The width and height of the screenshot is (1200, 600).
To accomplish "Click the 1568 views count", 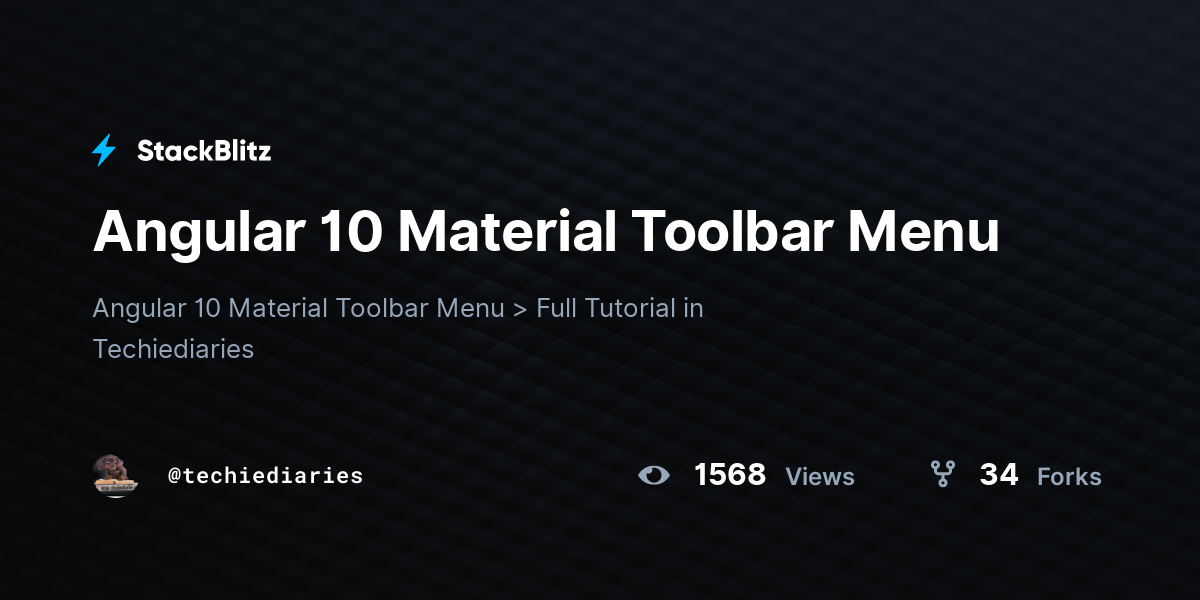I will pos(730,475).
